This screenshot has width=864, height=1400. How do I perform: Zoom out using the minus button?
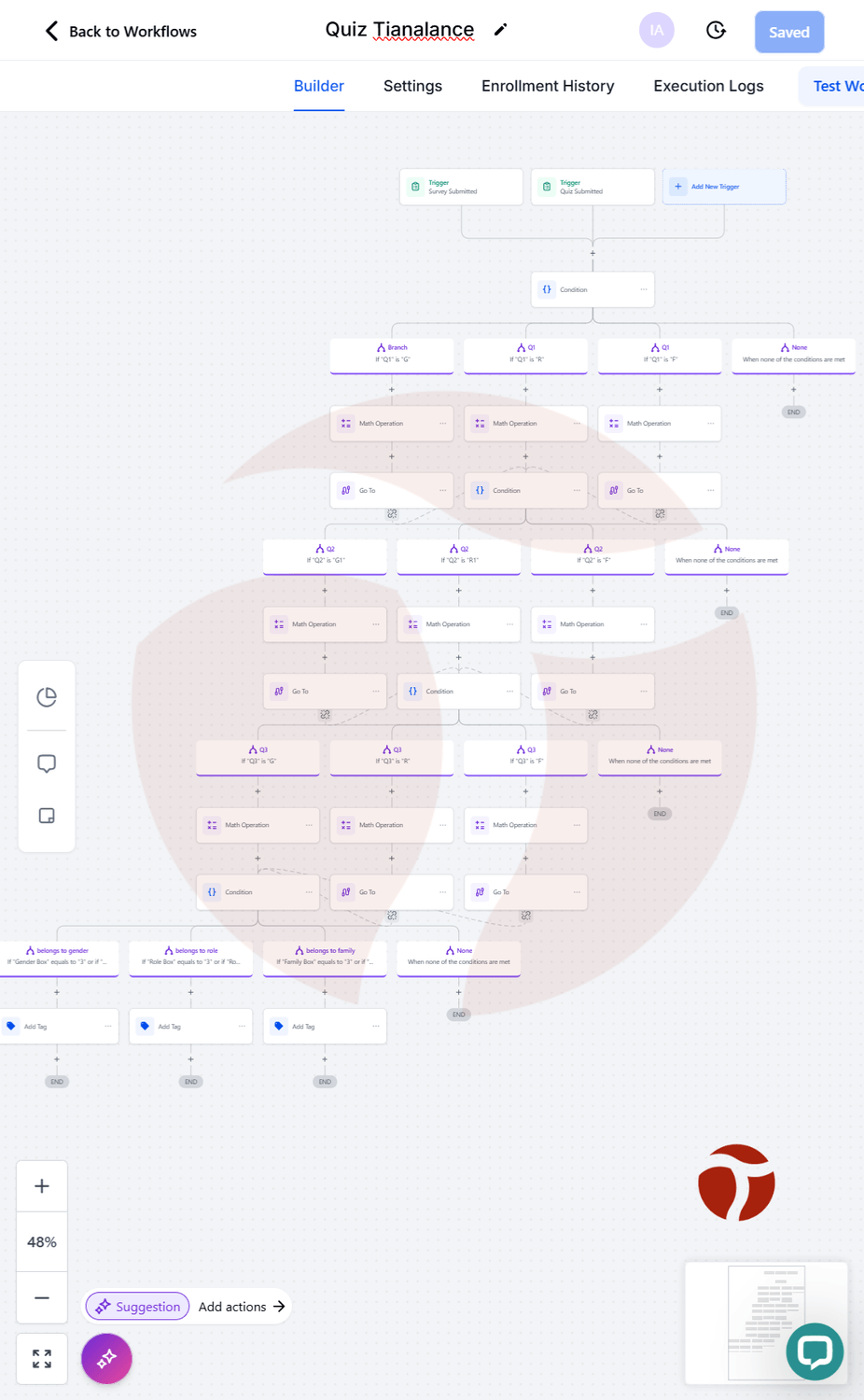click(42, 1297)
